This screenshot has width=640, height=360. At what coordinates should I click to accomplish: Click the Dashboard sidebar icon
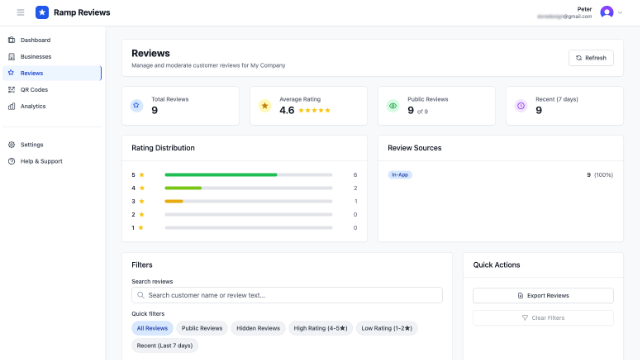(x=11, y=40)
